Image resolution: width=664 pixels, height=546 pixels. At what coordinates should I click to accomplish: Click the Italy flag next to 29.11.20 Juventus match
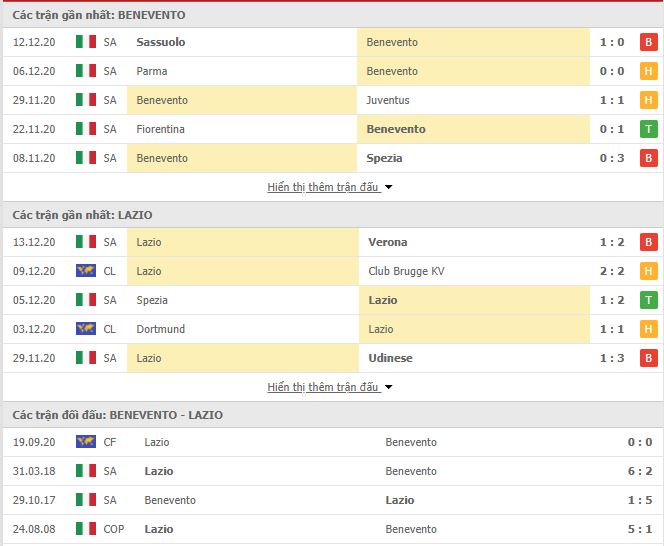[x=86, y=100]
